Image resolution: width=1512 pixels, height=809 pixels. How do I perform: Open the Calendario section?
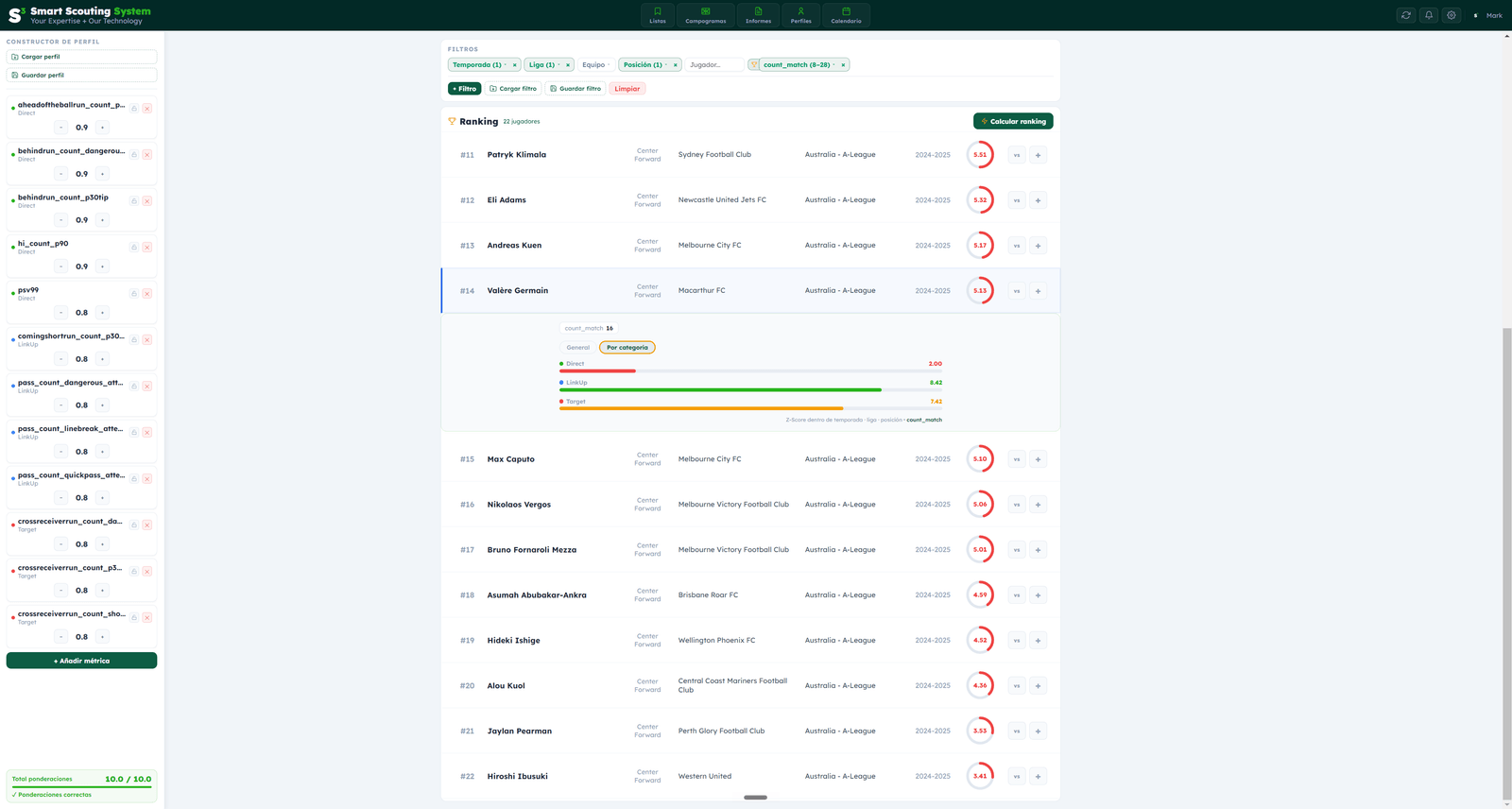[x=846, y=15]
